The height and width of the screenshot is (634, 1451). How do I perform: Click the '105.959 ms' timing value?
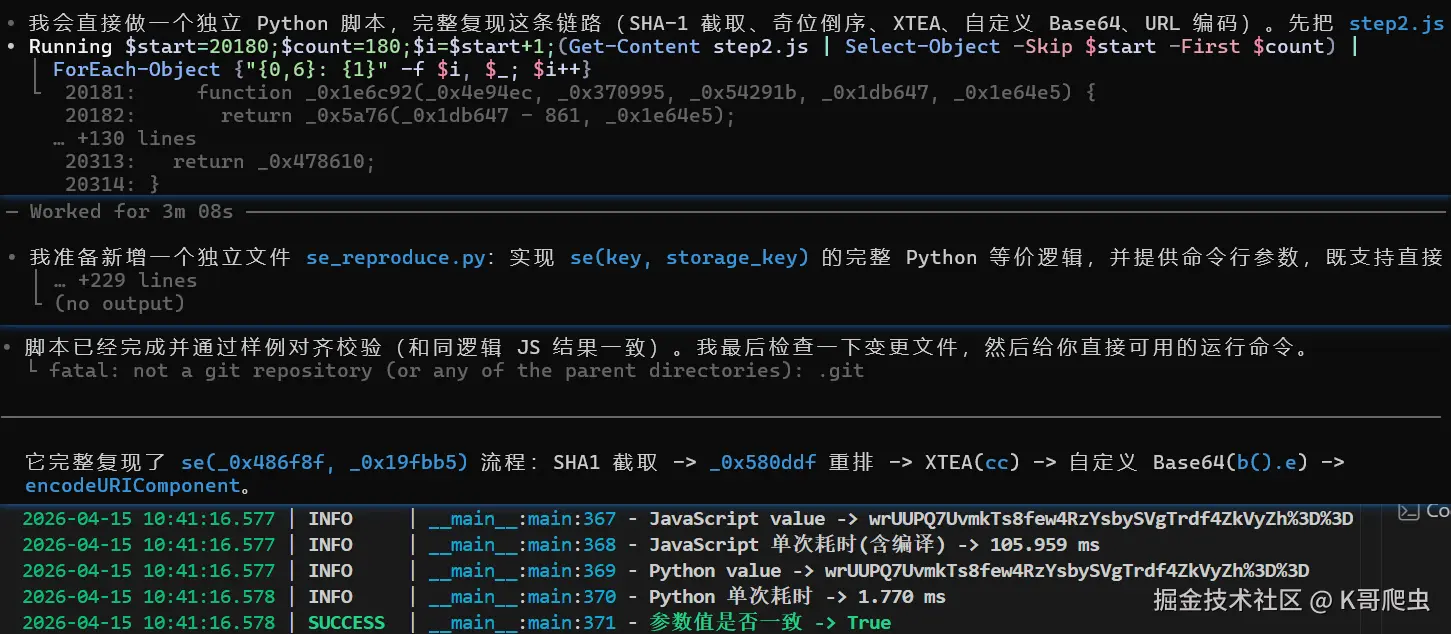pos(1045,544)
